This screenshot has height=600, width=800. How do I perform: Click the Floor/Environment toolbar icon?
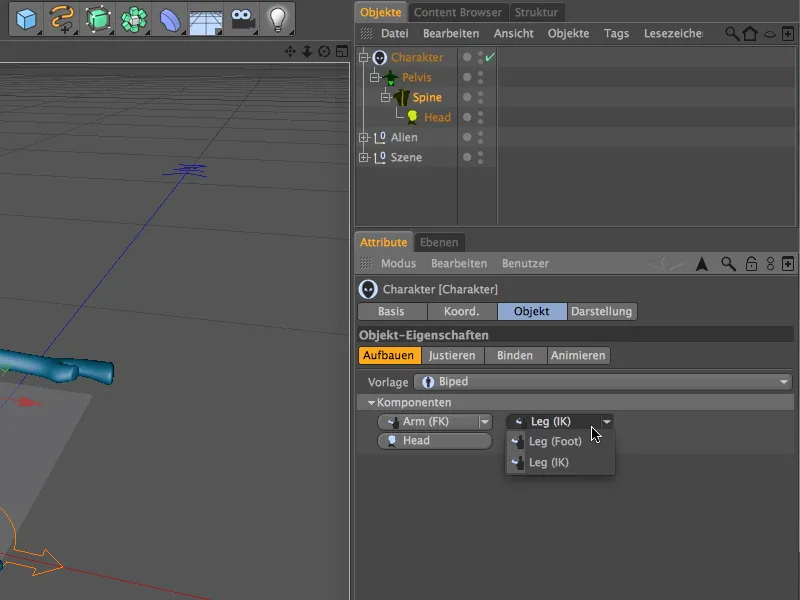(205, 17)
